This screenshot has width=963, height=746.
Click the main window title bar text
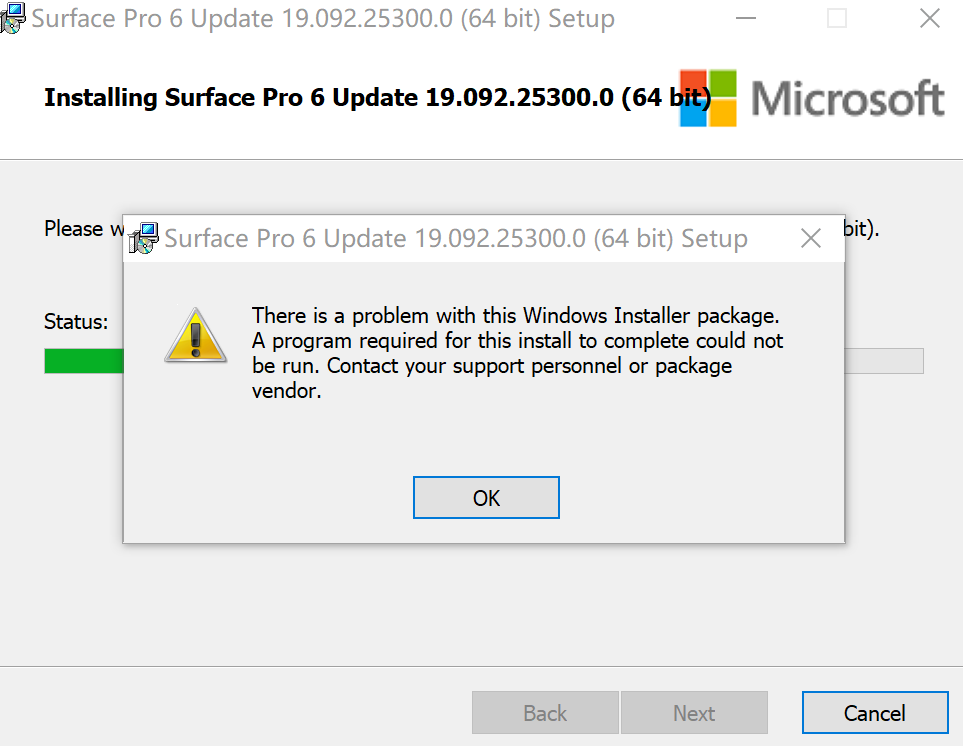[323, 19]
